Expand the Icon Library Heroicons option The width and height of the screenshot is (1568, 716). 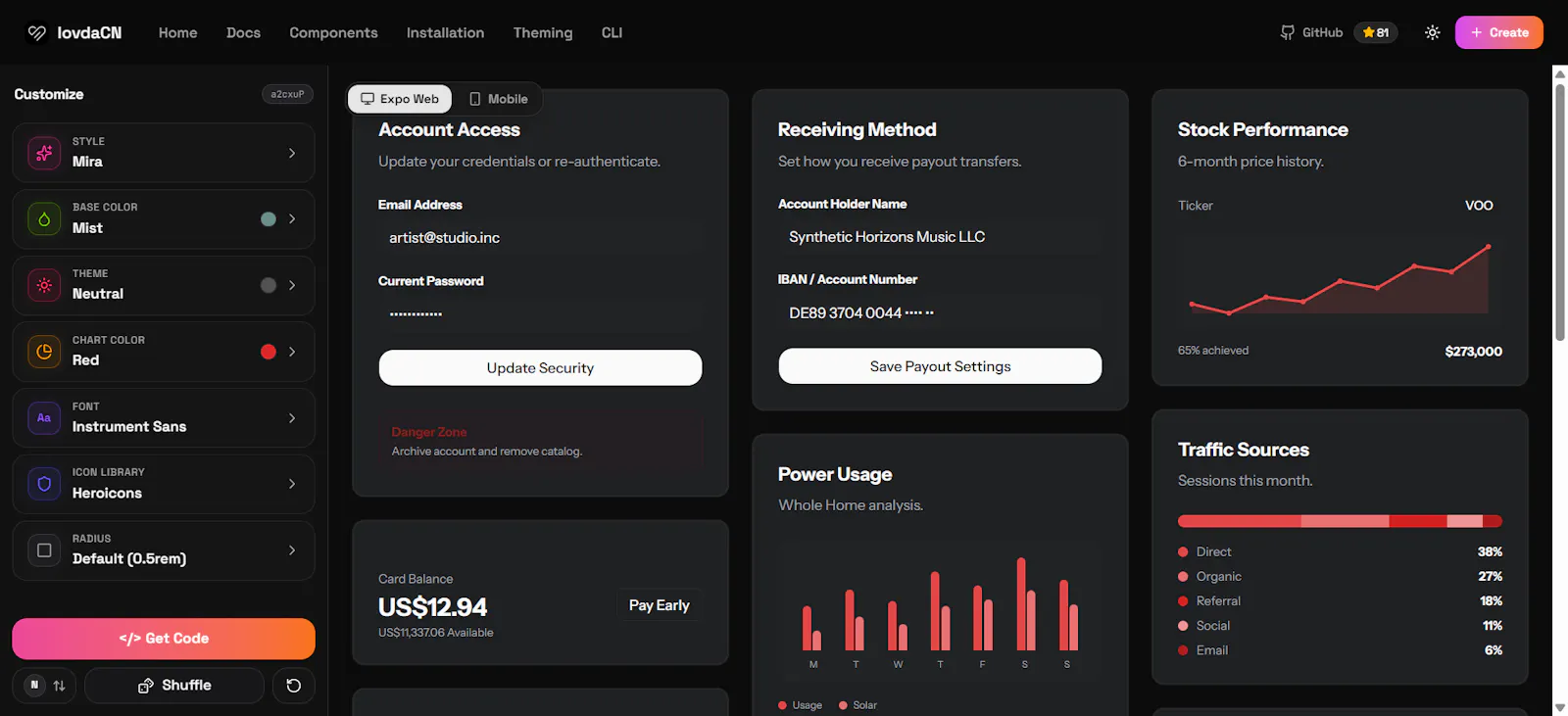pos(164,484)
